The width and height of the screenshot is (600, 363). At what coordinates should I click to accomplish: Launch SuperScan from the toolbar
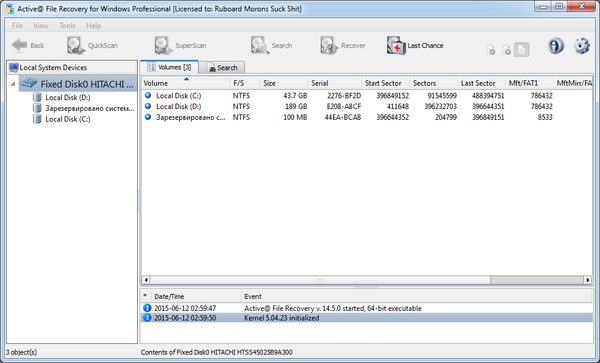click(x=180, y=46)
